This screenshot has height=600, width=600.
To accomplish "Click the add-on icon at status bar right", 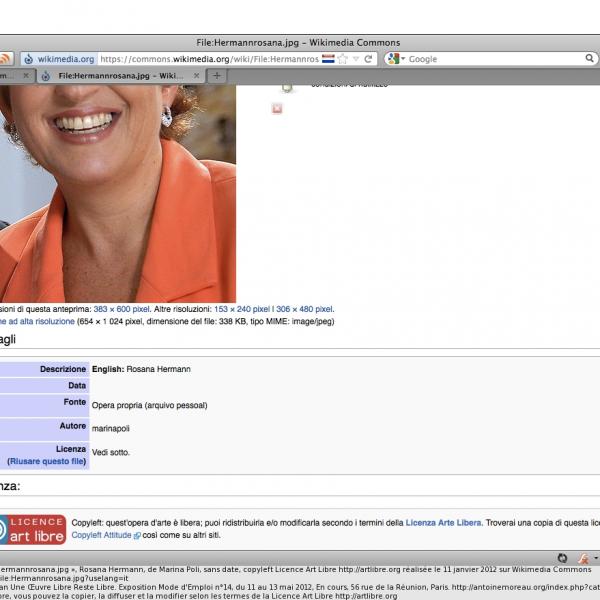I will (584, 558).
